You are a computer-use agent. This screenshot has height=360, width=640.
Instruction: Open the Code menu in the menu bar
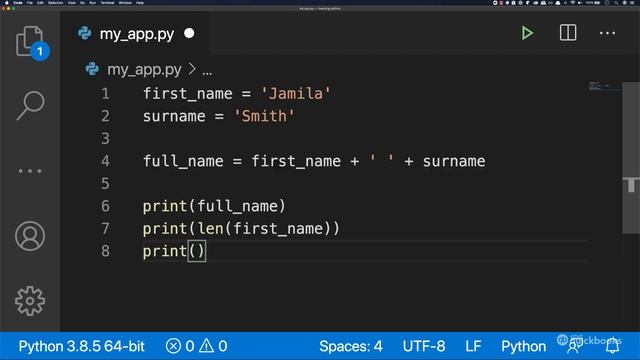pyautogui.click(x=18, y=3)
